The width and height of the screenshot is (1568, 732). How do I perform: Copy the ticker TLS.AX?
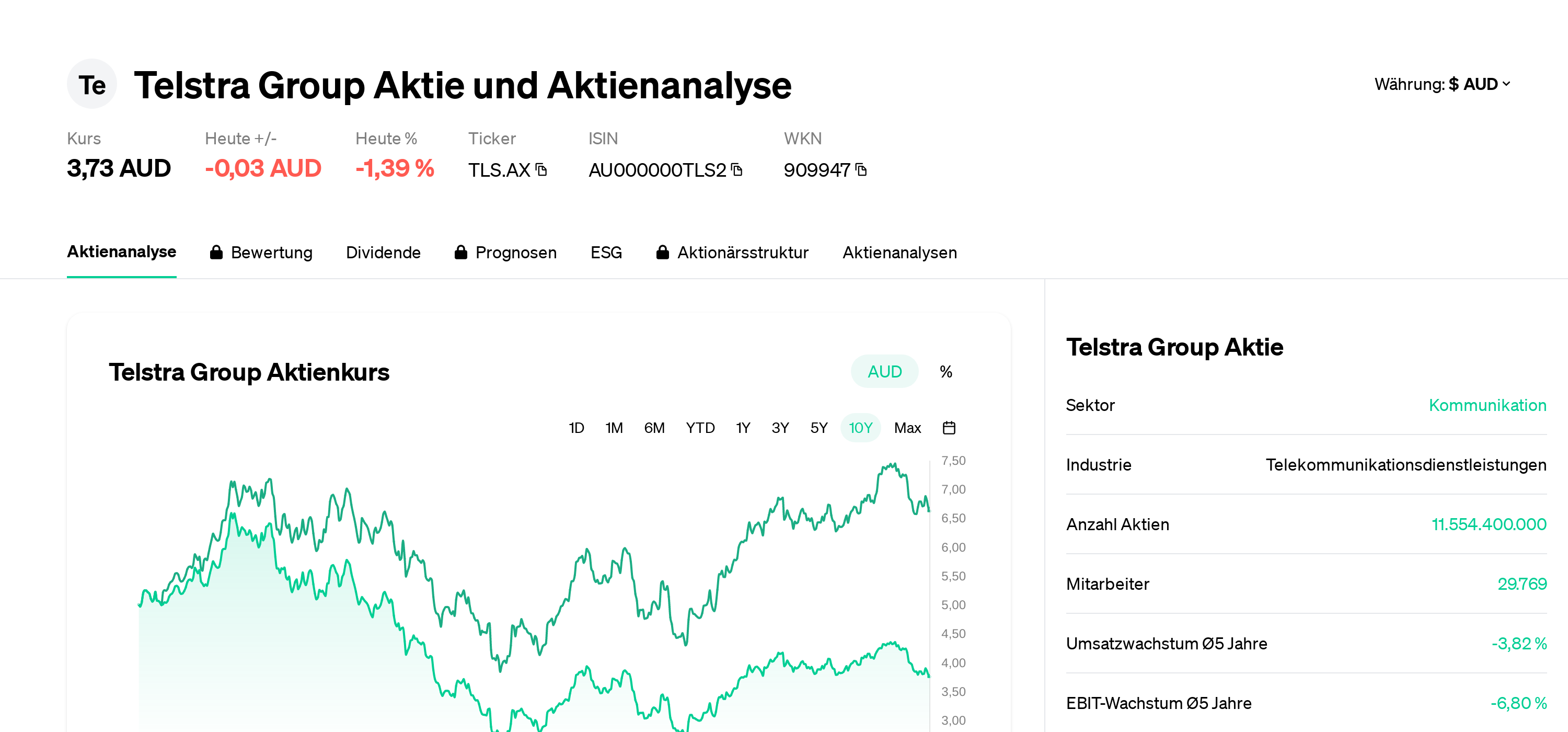[540, 170]
